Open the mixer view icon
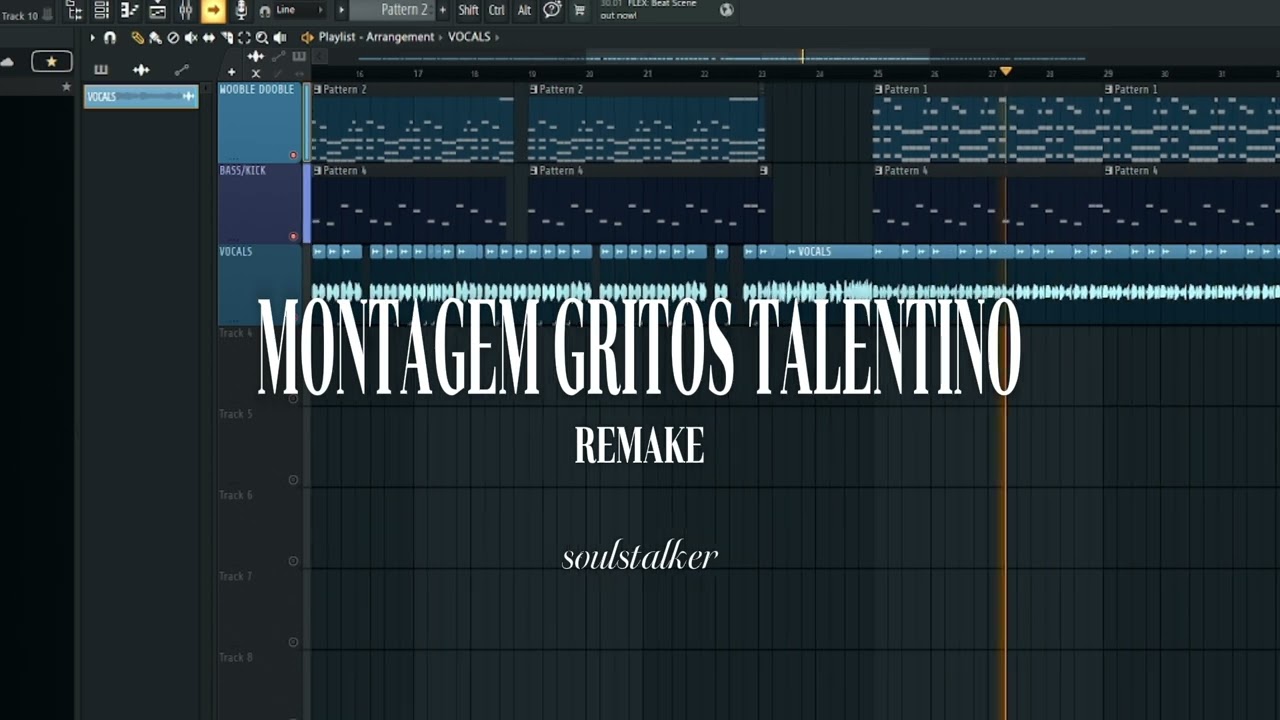This screenshot has height=720, width=1280. (186, 11)
